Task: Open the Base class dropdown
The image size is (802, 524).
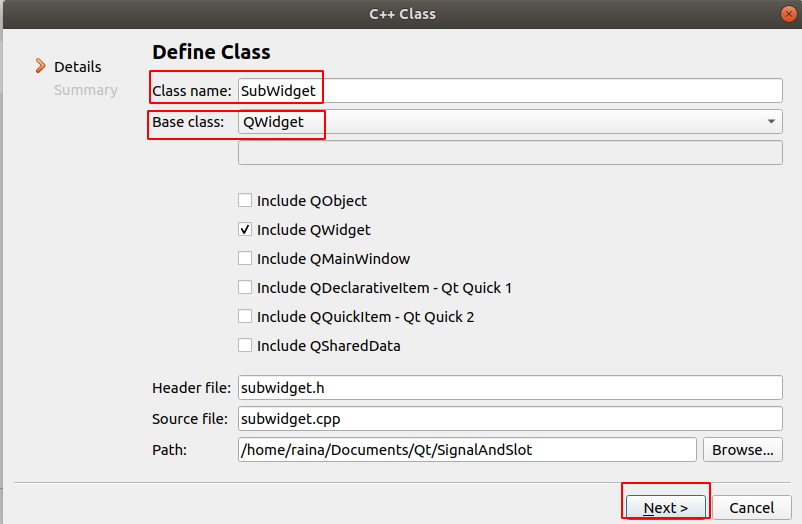Action: coord(510,122)
